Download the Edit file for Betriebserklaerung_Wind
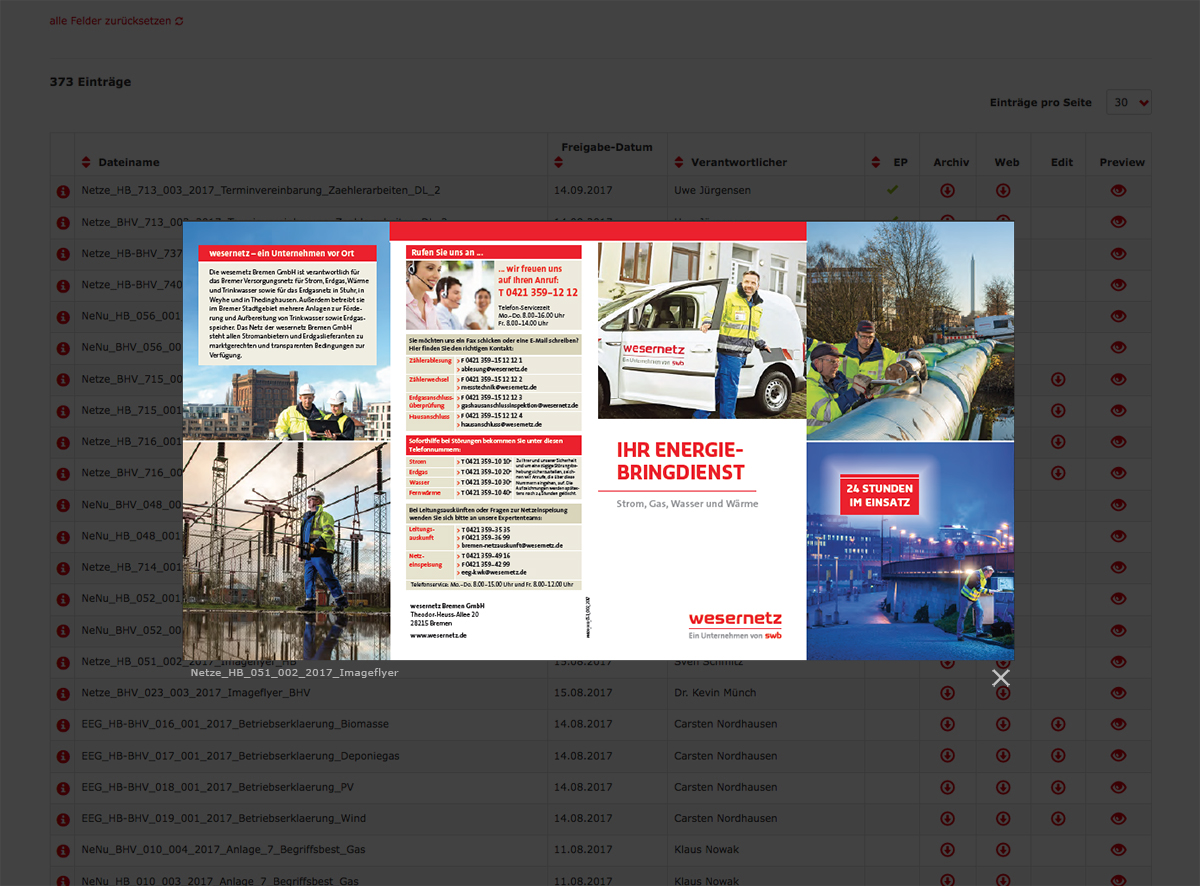Viewport: 1200px width, 886px height. click(x=1058, y=819)
